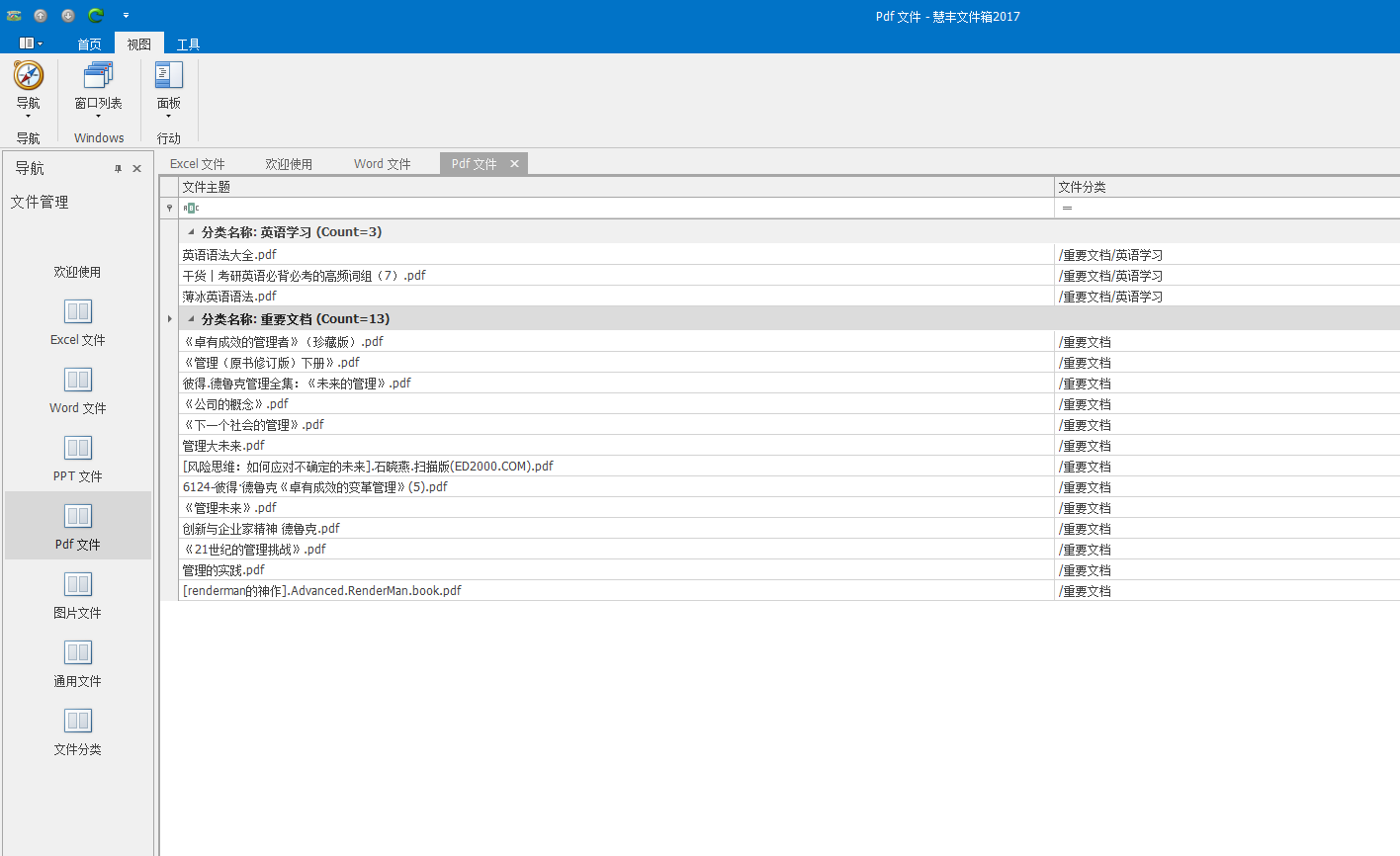Select row 管理大未来.pdf
1400x856 pixels.
(616, 445)
